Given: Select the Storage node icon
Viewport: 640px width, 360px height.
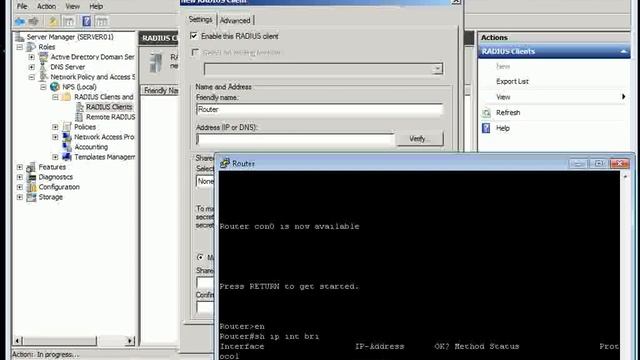Looking at the screenshot, I should (x=31, y=197).
